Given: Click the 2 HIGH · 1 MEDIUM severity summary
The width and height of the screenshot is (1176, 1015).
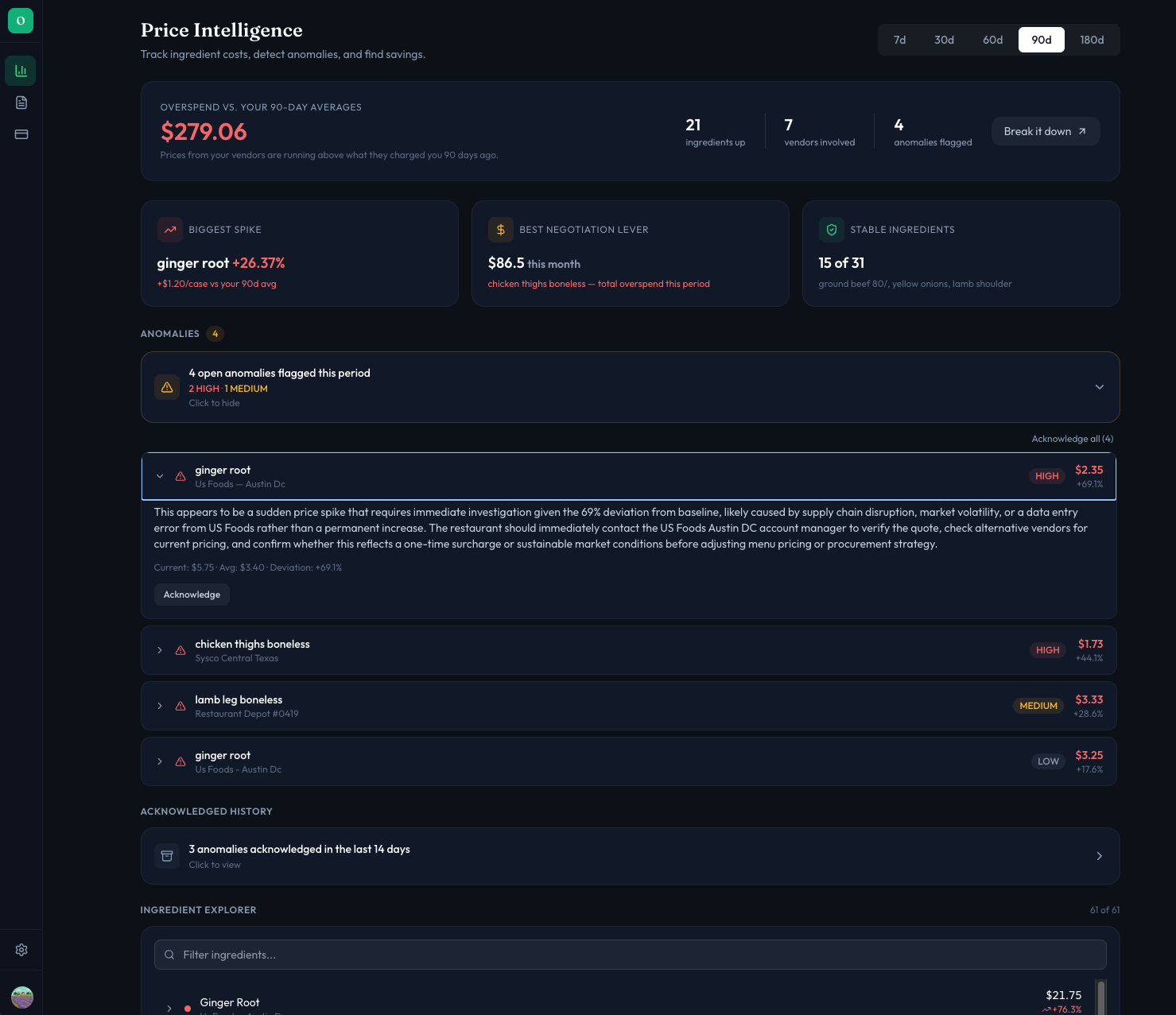Looking at the screenshot, I should click(228, 389).
